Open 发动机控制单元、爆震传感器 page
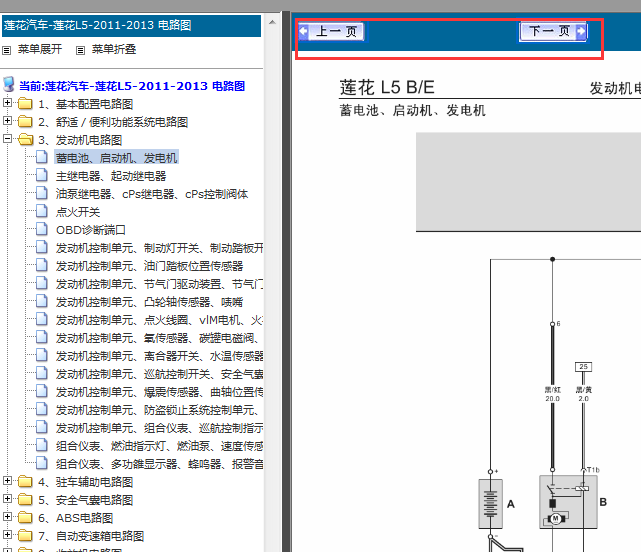Screen dimensions: 641x552 click(159, 392)
